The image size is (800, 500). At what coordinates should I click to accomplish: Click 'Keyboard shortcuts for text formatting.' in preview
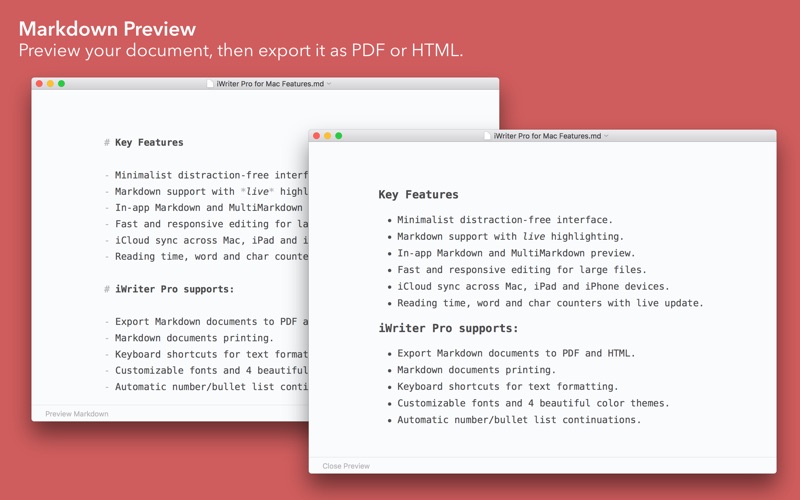[508, 386]
